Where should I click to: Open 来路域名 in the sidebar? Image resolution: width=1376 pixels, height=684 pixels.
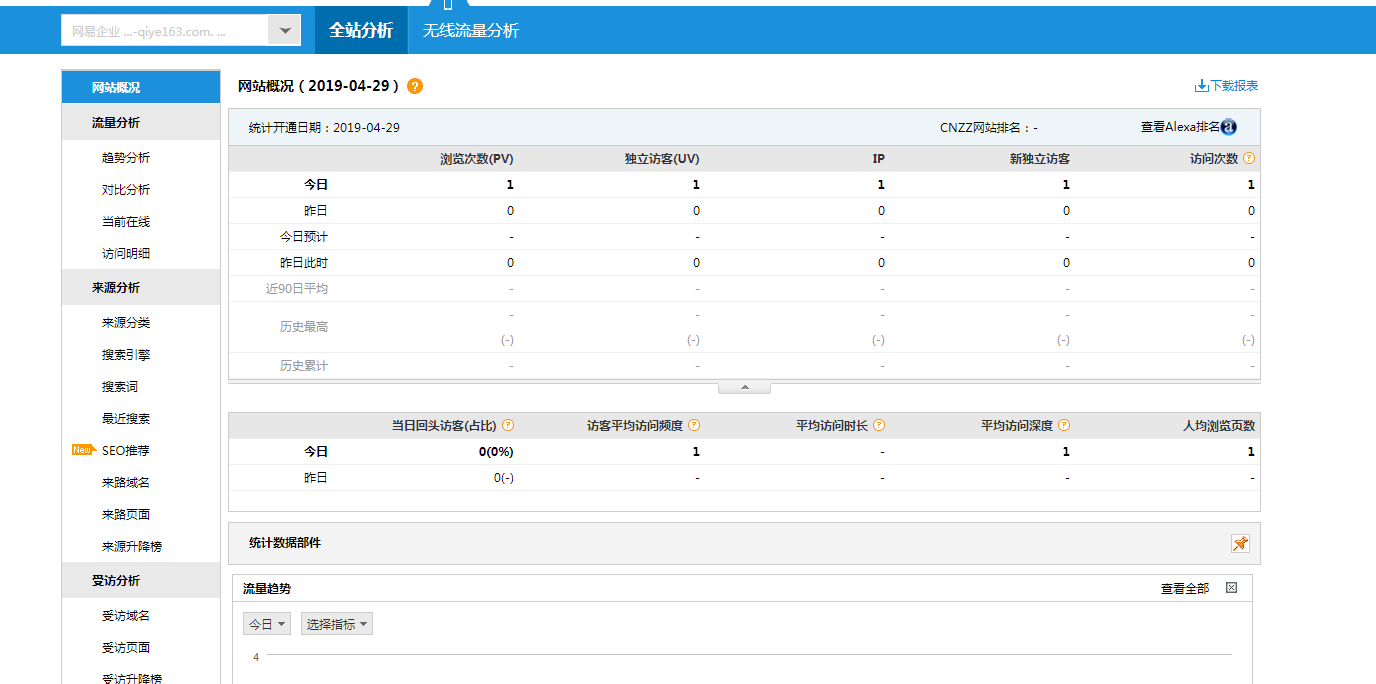point(126,483)
